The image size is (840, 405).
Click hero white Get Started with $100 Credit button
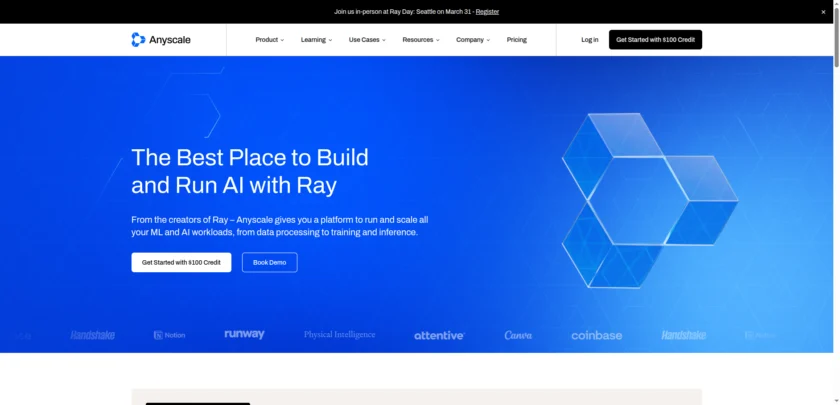(181, 262)
